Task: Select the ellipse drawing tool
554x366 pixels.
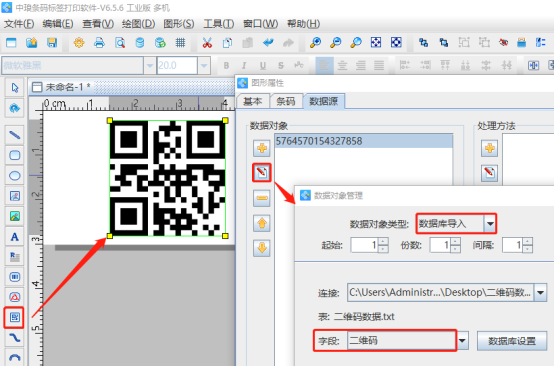Action: 14,176
